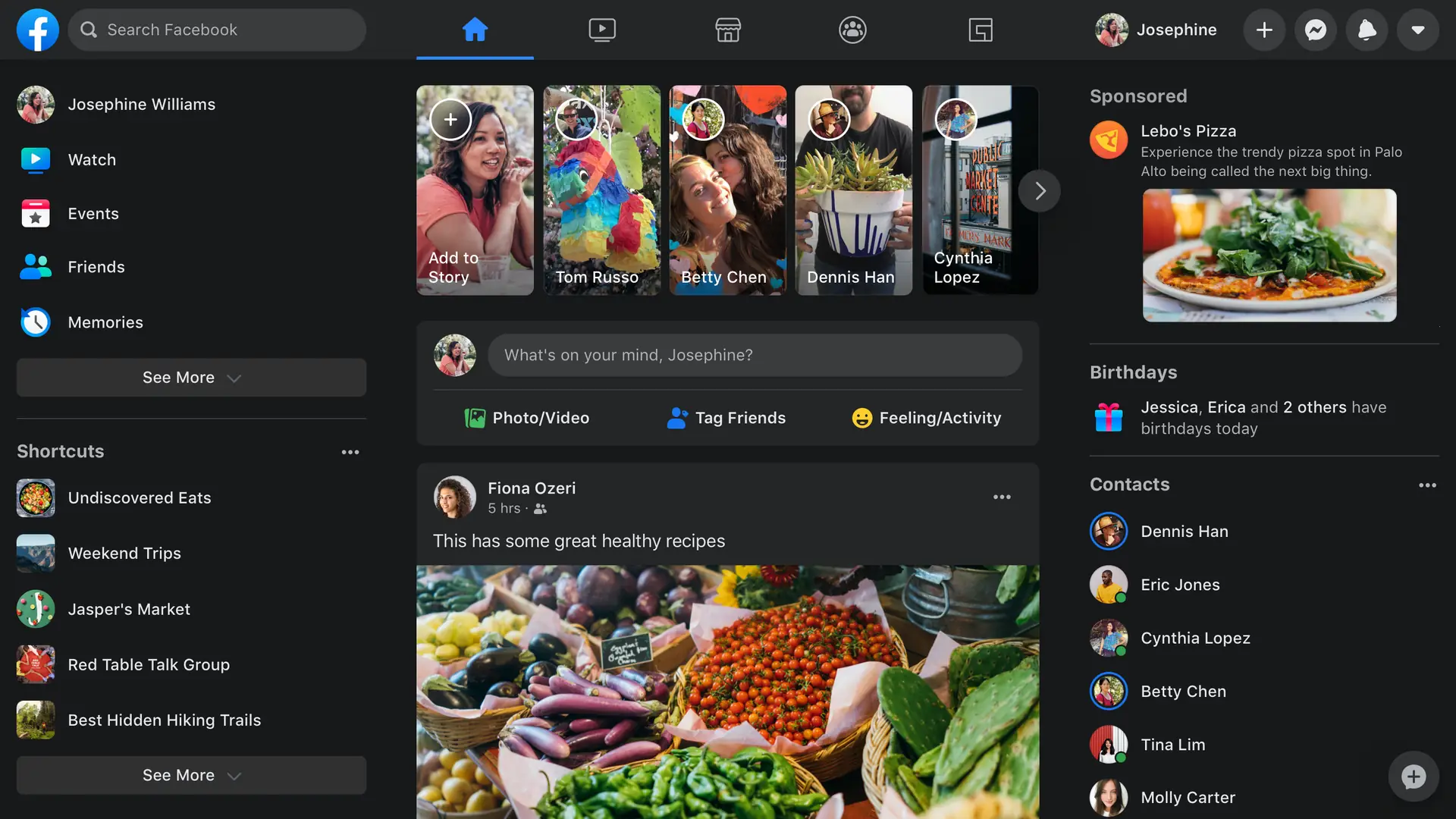This screenshot has height=819, width=1456.
Task: Click What's on your mind input field
Action: pos(754,354)
